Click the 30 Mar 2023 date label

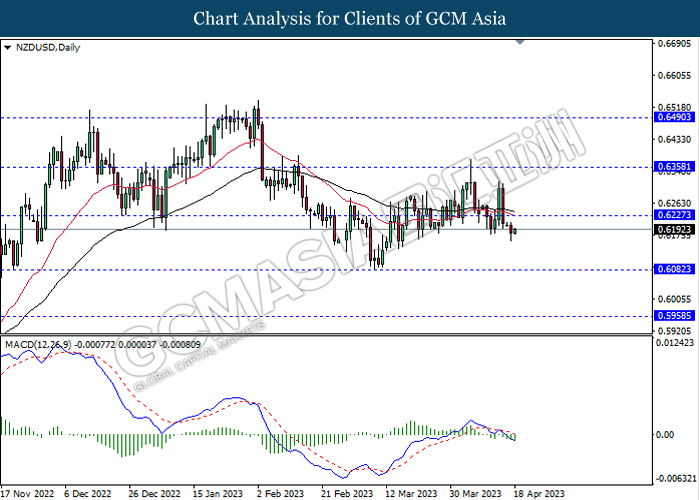[475, 493]
